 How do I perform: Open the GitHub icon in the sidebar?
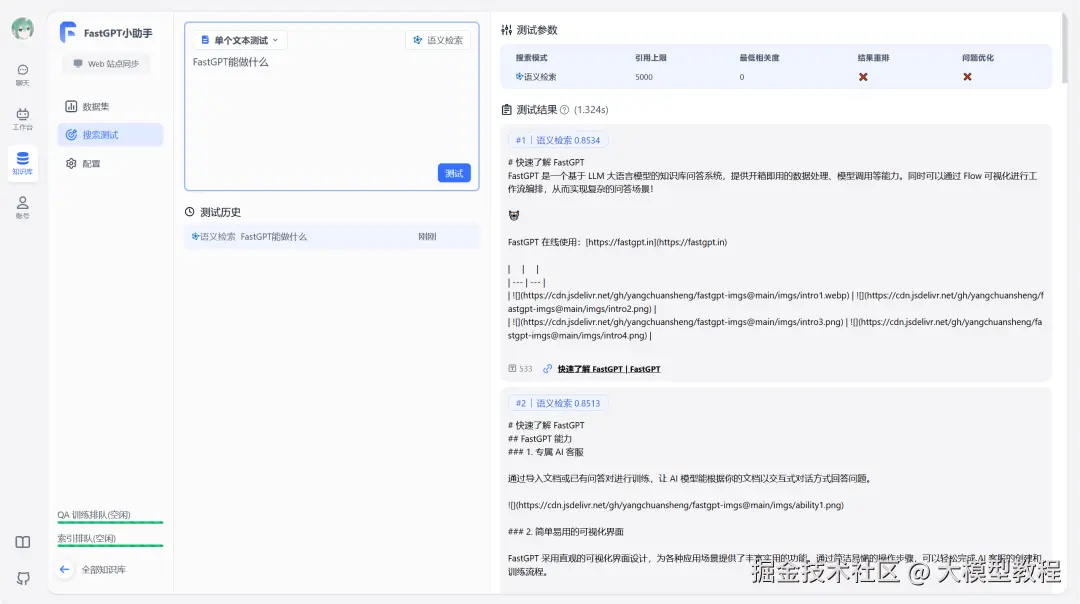23,579
